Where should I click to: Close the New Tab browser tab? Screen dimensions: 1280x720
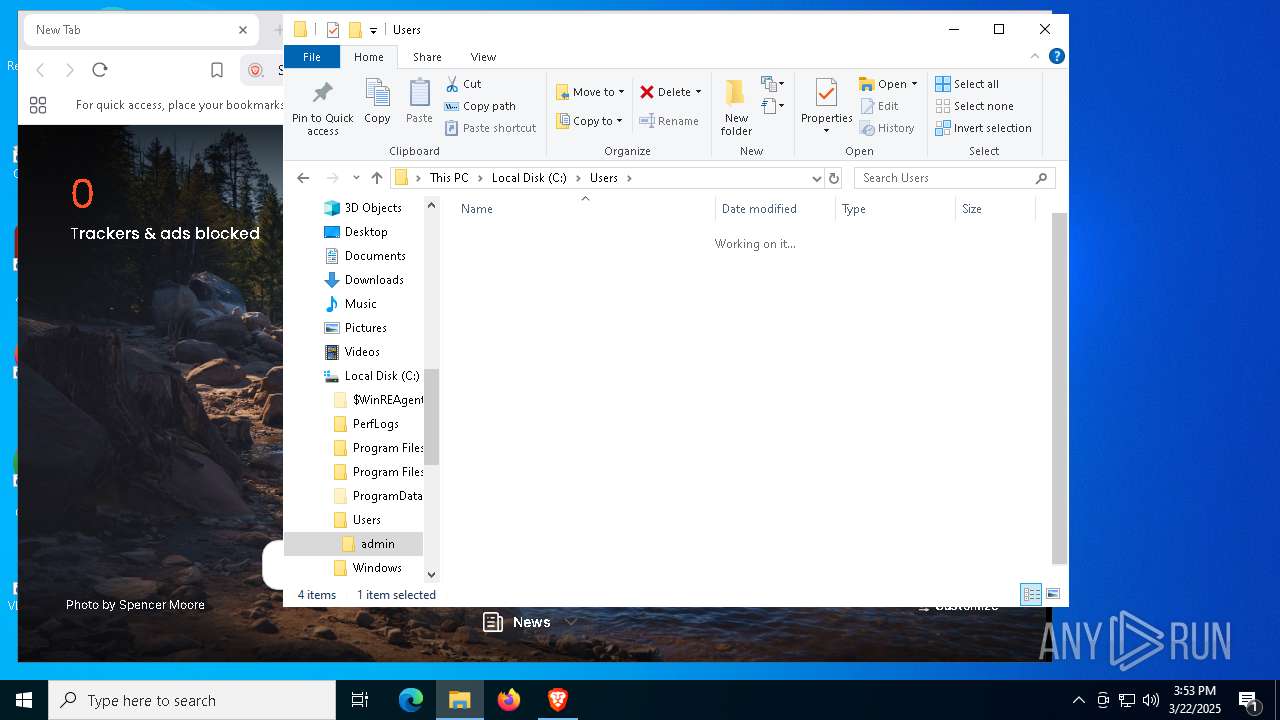tap(243, 30)
